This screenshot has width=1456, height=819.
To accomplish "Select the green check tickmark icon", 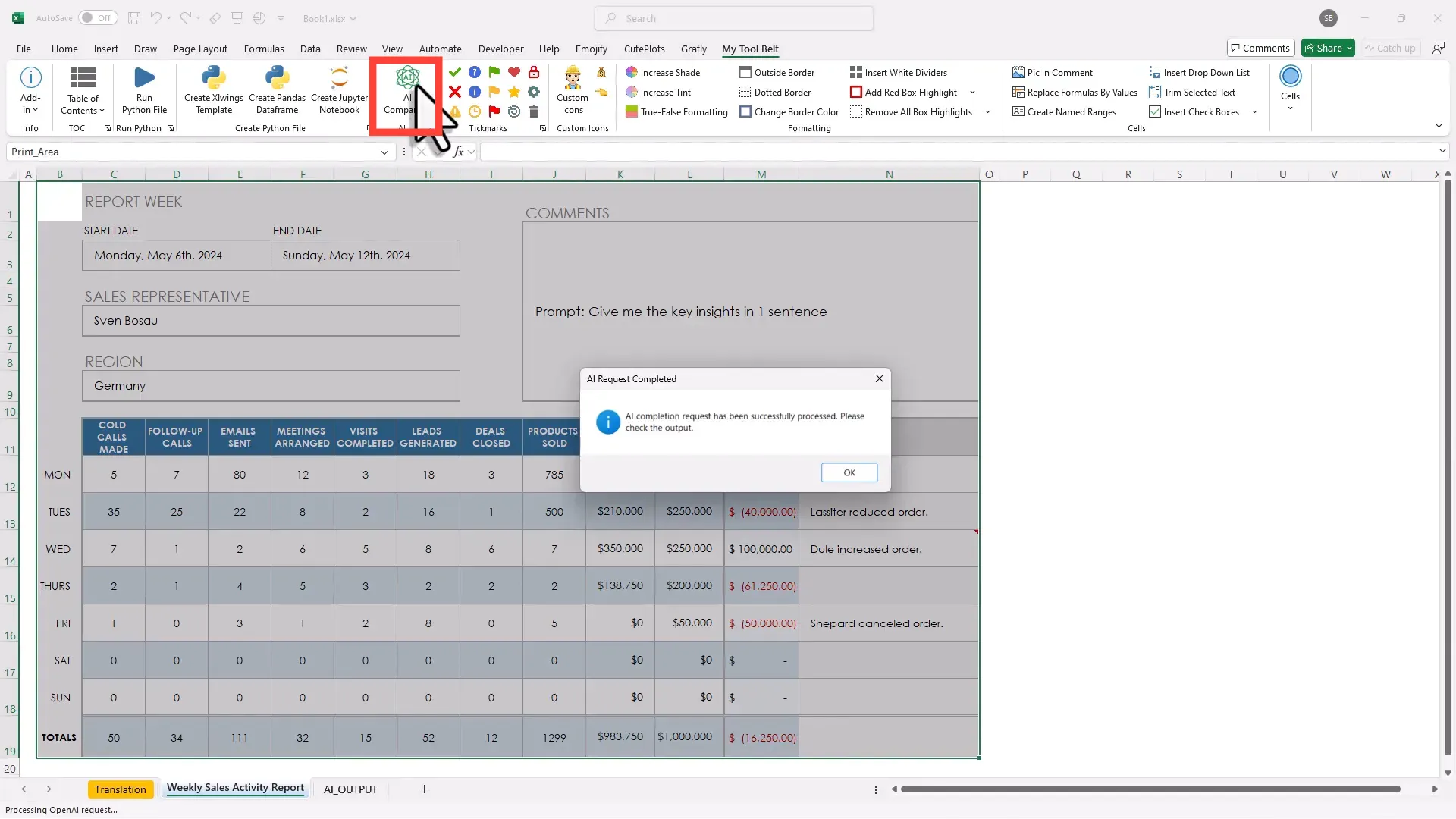I will [x=454, y=72].
